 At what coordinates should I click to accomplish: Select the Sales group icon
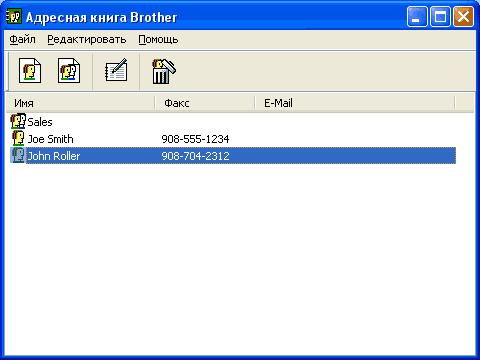point(18,121)
